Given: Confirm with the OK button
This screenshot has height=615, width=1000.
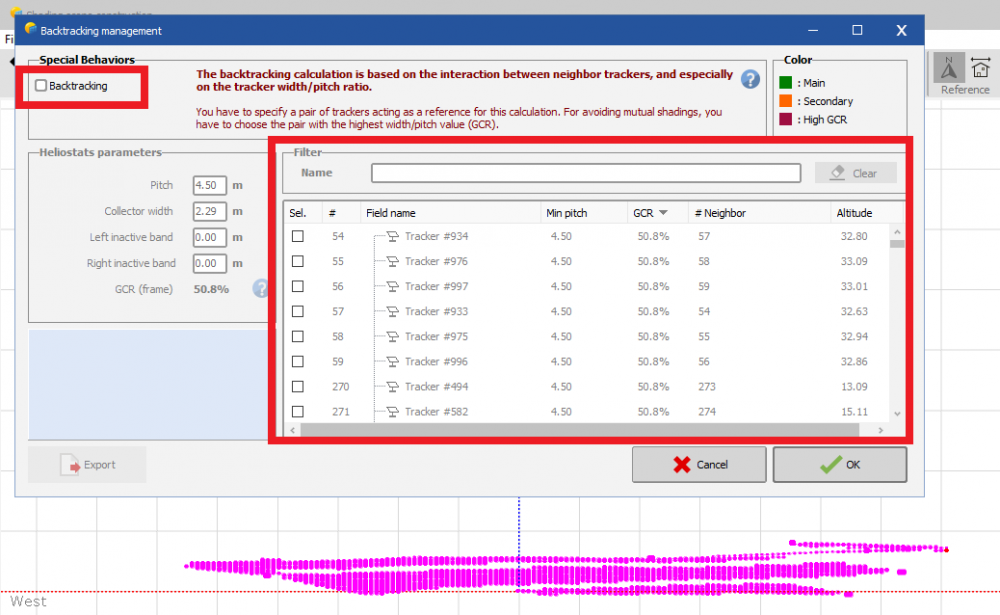Looking at the screenshot, I should click(839, 465).
